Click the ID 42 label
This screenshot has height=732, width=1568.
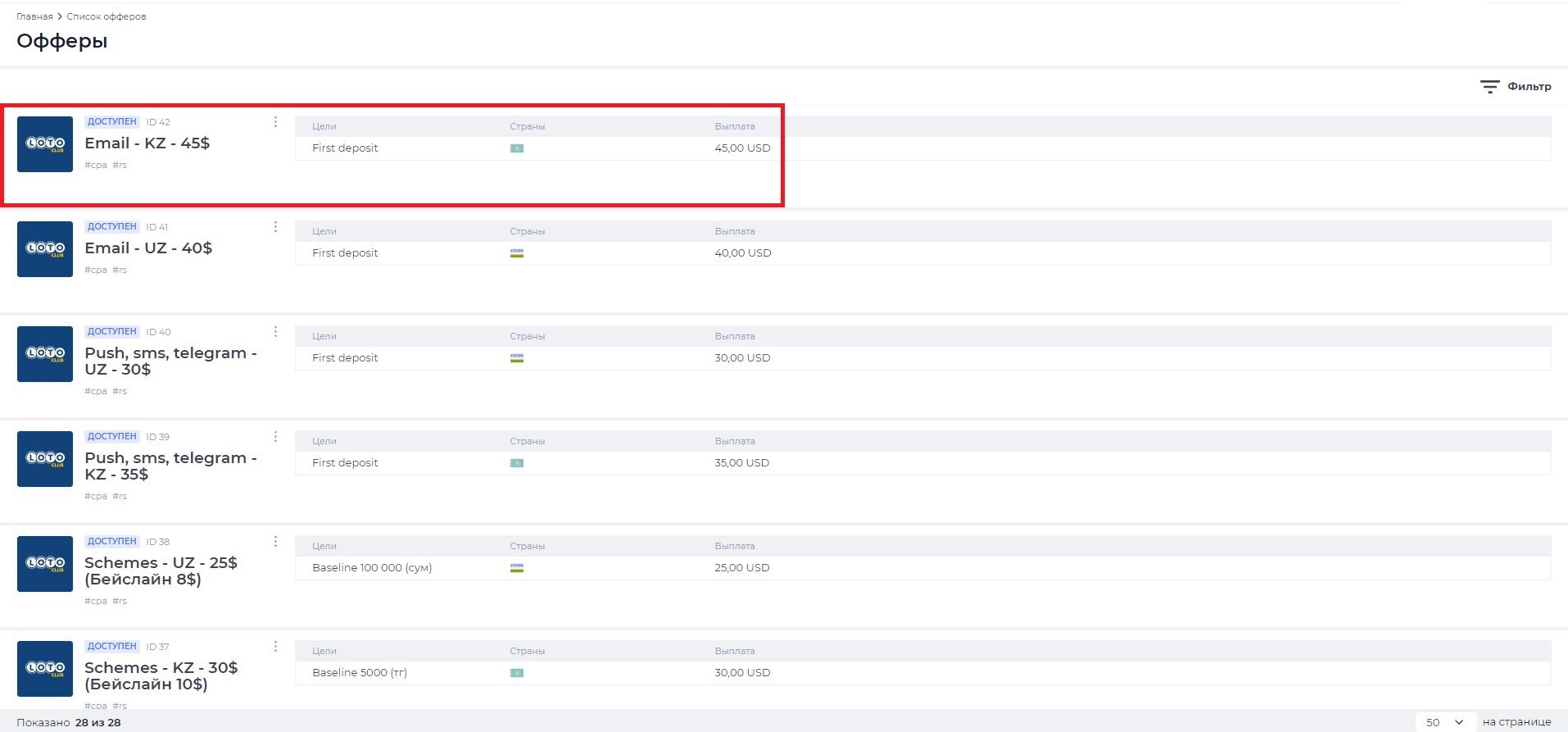click(x=158, y=122)
